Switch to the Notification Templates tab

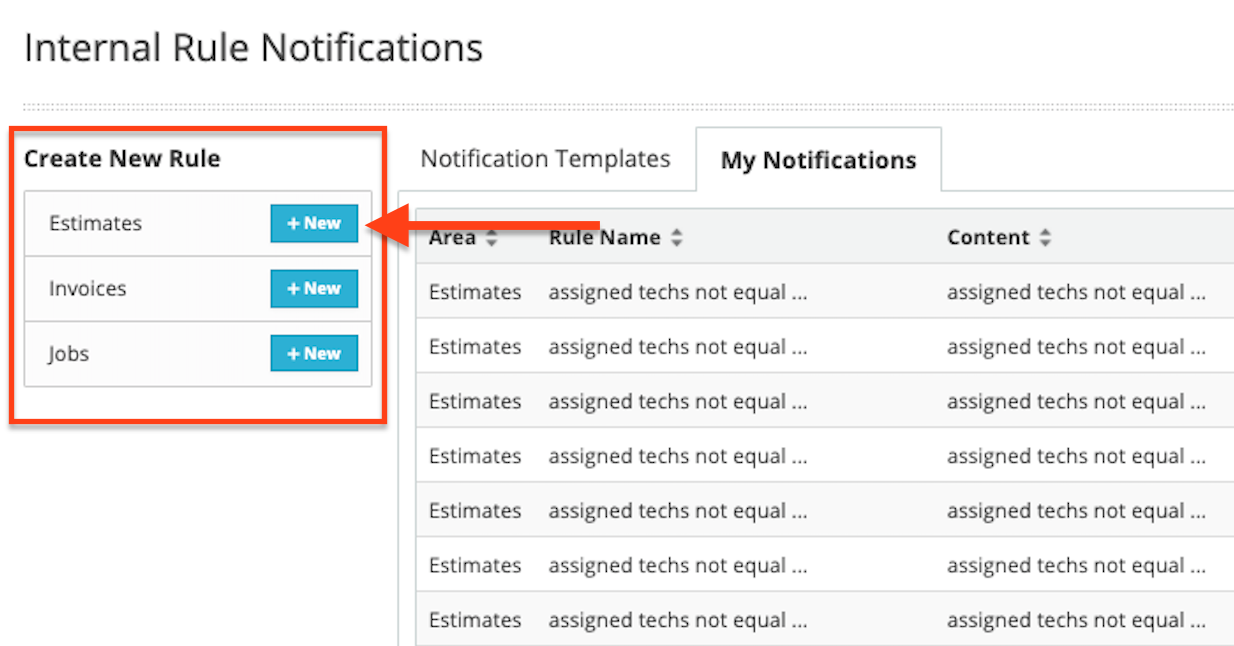546,158
